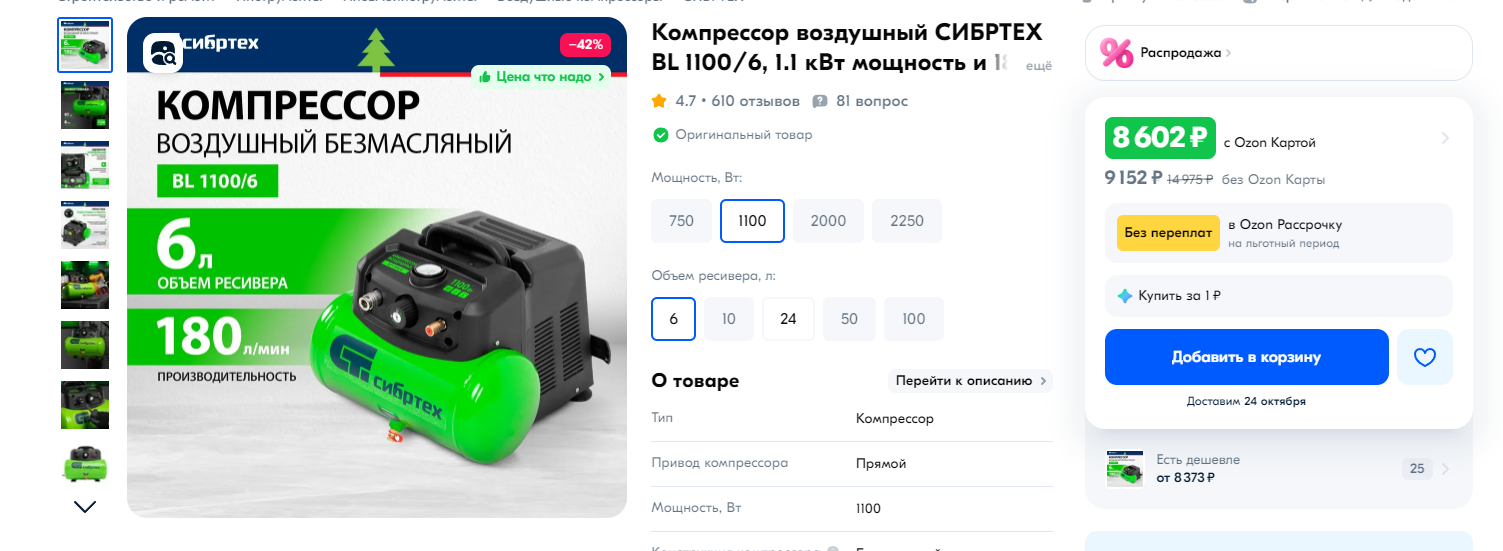Choose 24 liter receiver volume

[788, 319]
